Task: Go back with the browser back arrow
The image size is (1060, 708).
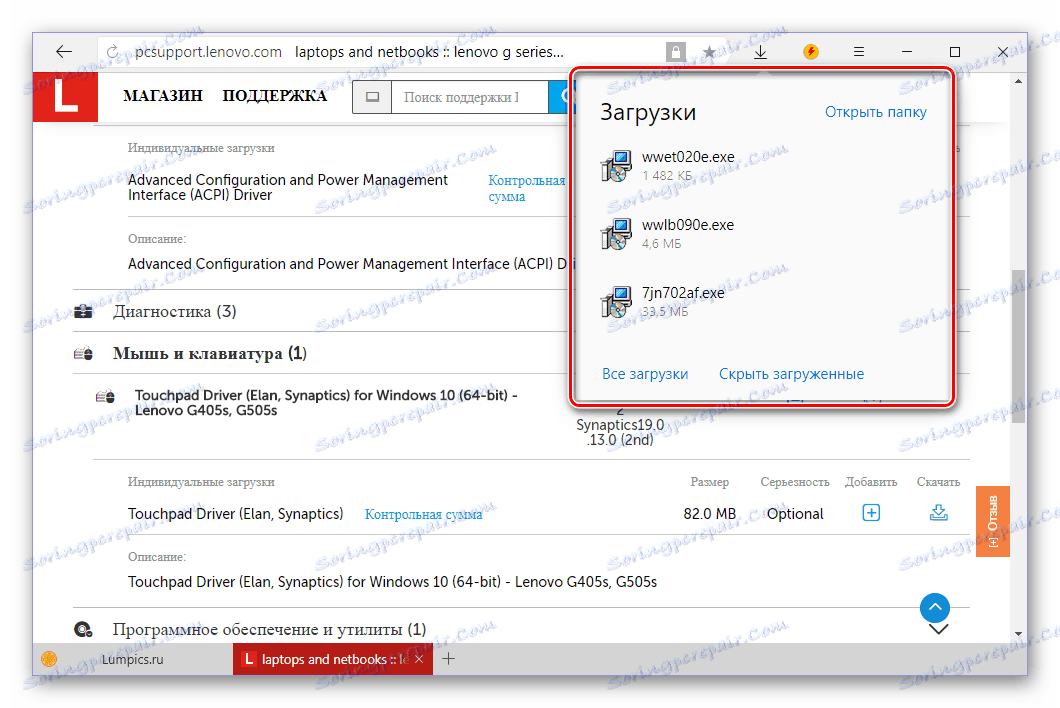Action: 64,51
